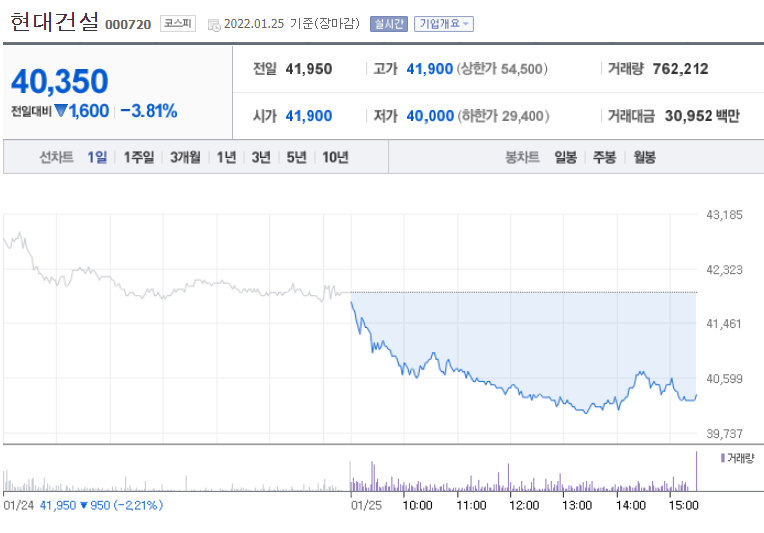Viewport: 764px width, 533px height.
Task: Click the 현대건설 stock name heading
Action: [55, 22]
